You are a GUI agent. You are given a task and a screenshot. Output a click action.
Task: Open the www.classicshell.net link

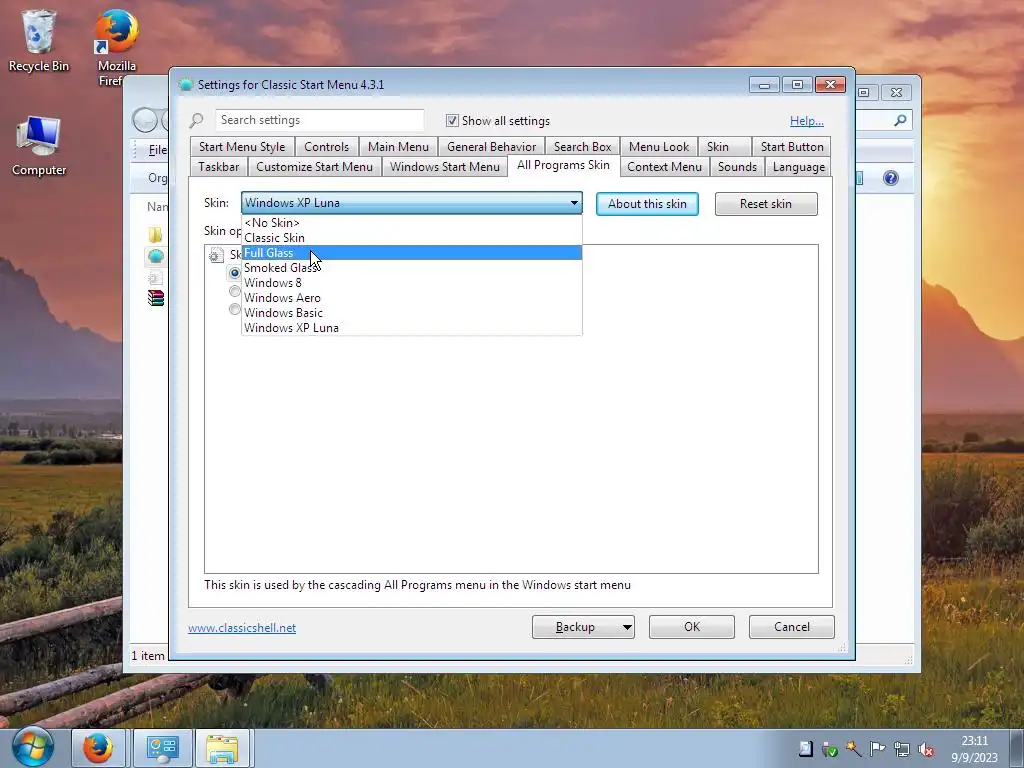242,628
